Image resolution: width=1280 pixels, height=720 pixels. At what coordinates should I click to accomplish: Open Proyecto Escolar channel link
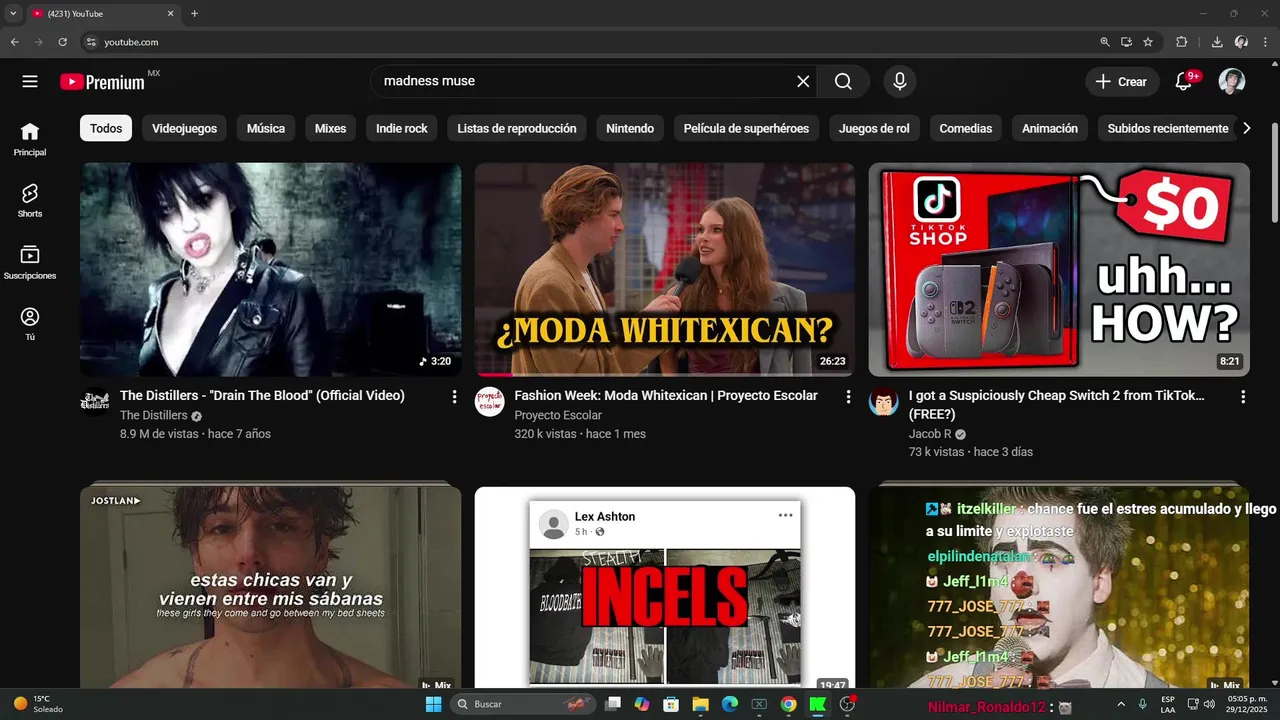[558, 415]
